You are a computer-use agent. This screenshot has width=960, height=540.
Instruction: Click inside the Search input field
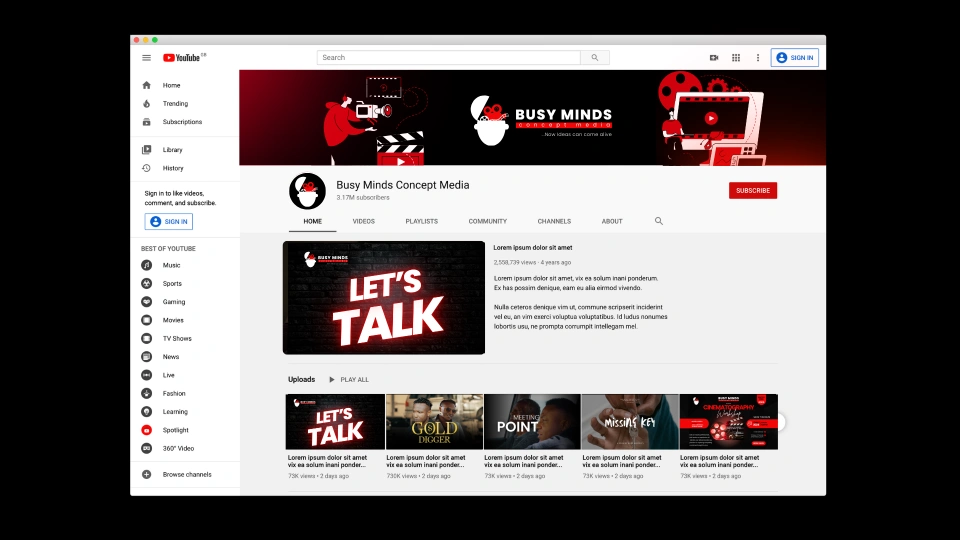(x=448, y=58)
